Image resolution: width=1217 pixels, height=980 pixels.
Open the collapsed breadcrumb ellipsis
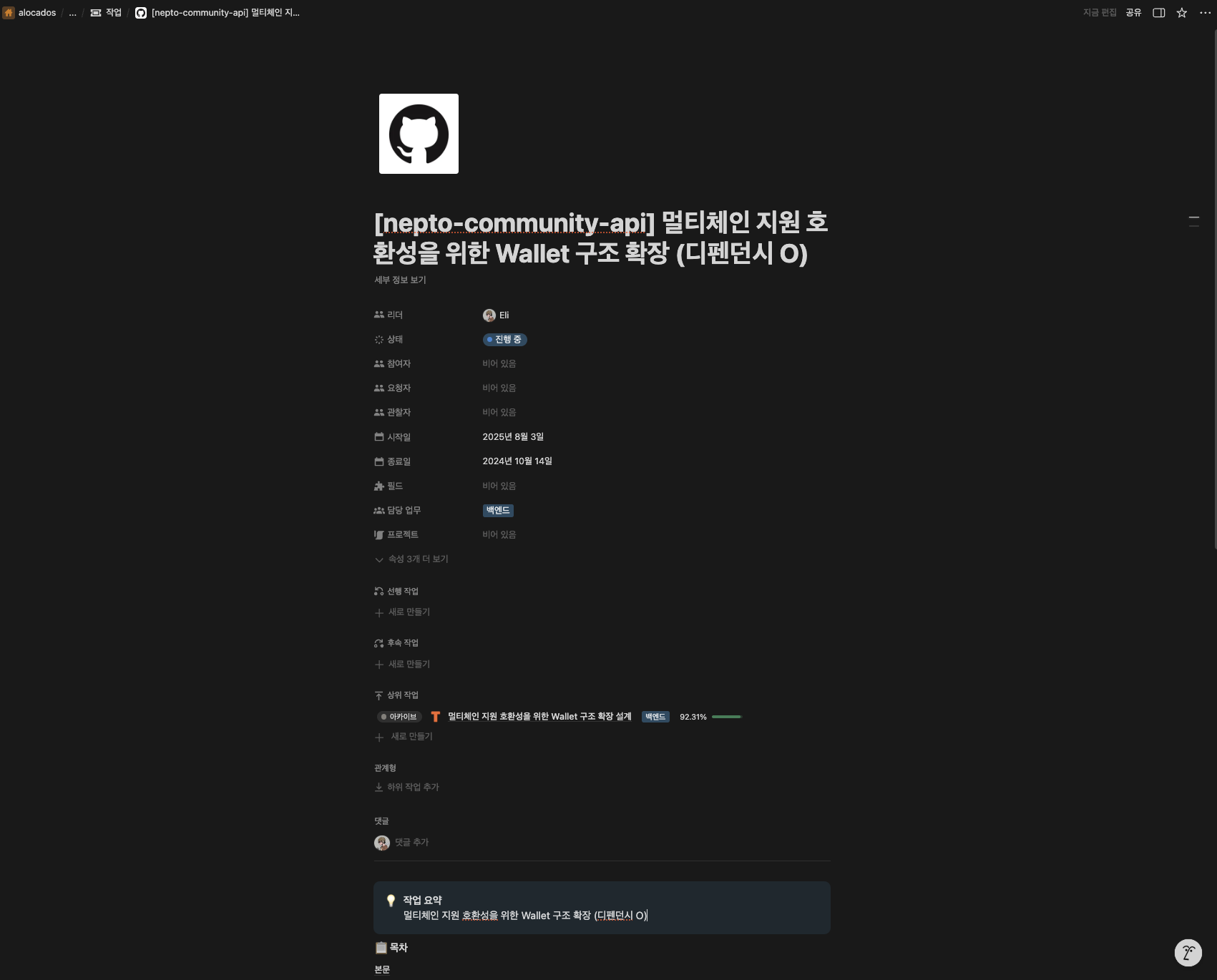click(x=72, y=13)
